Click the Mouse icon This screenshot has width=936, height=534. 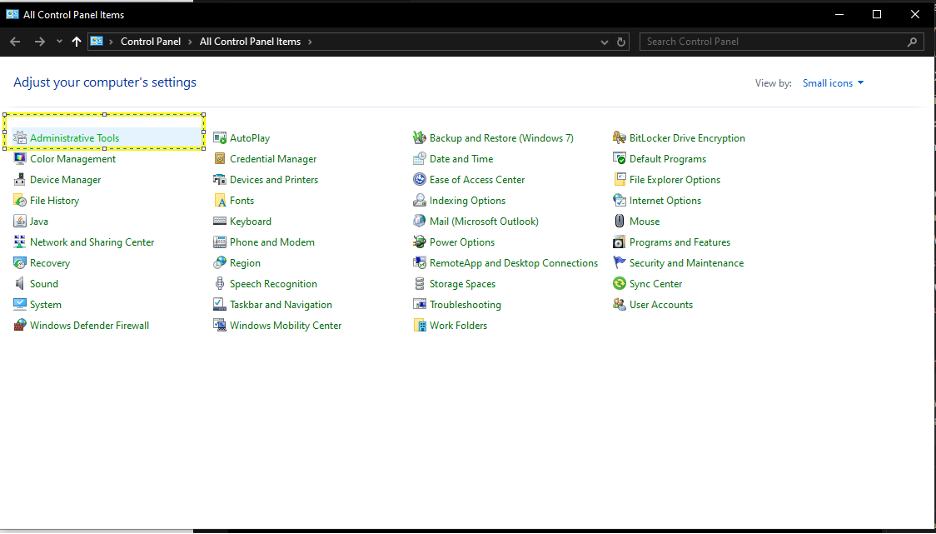pyautogui.click(x=619, y=221)
